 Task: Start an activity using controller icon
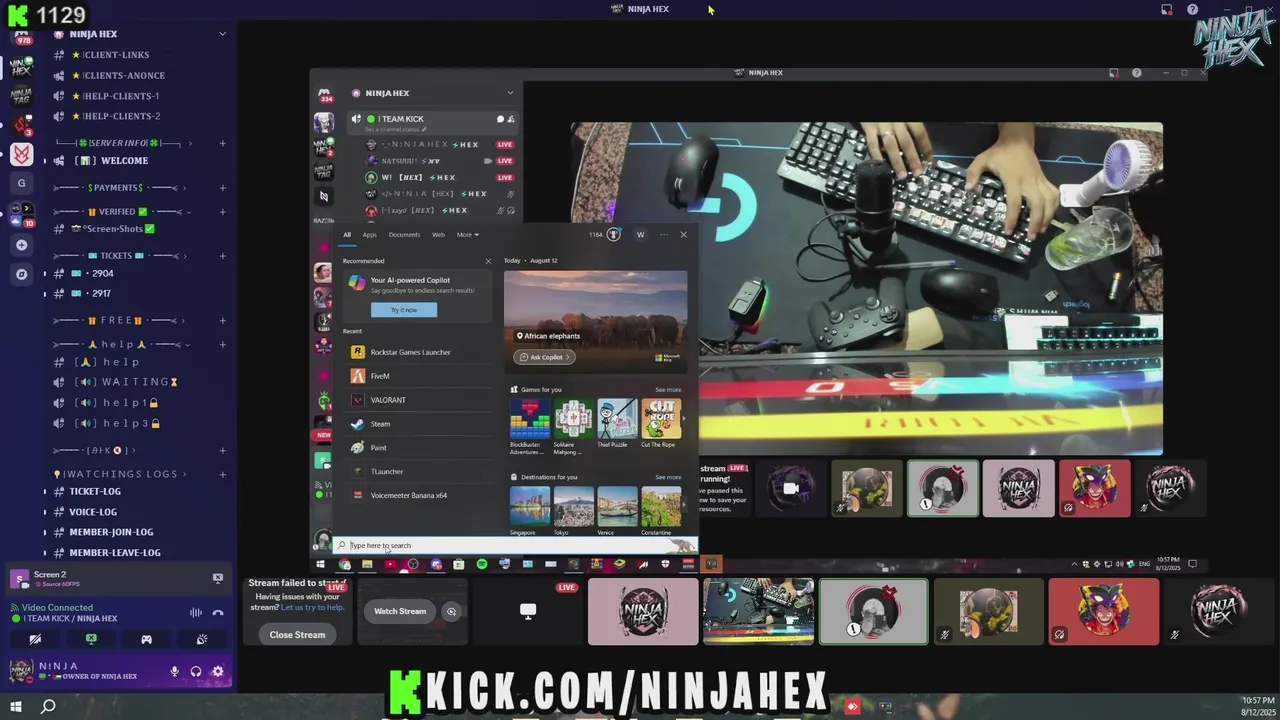[146, 639]
